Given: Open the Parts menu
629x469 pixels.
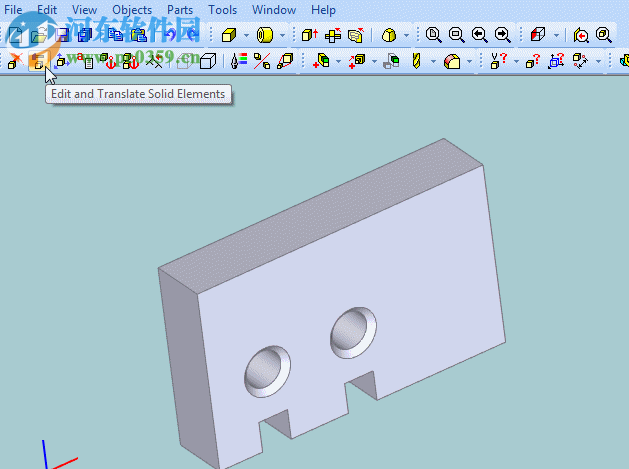Looking at the screenshot, I should pyautogui.click(x=180, y=10).
